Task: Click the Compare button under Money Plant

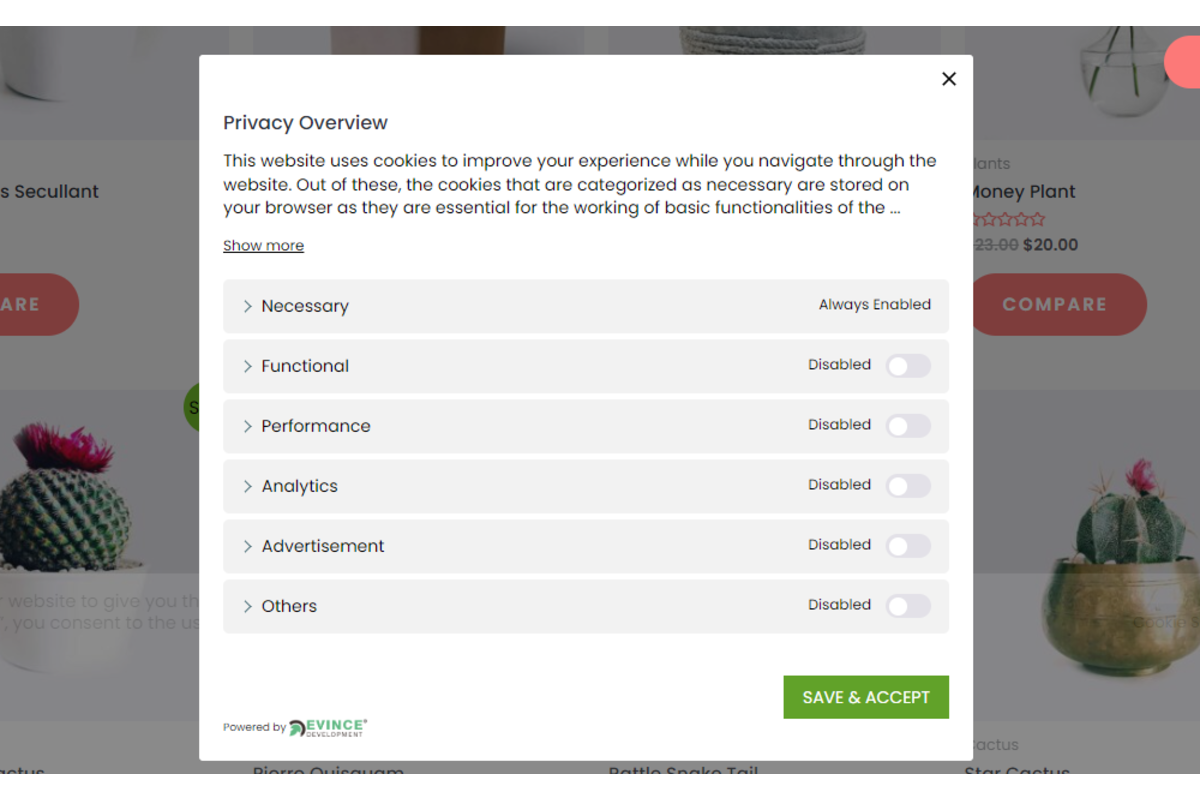Action: click(1058, 305)
